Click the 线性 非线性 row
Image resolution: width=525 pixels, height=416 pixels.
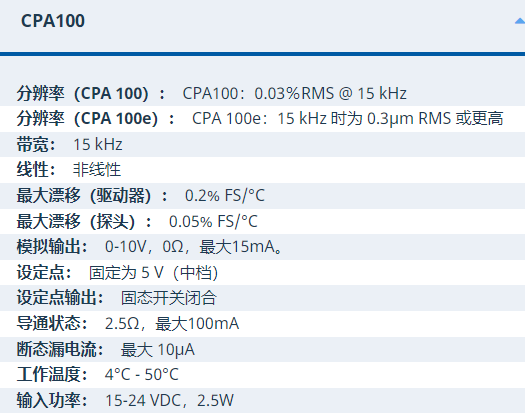(262, 170)
